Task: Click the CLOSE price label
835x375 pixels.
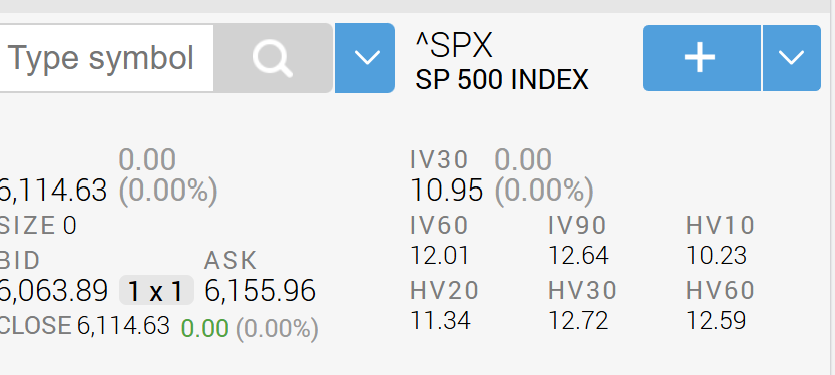Action: (x=35, y=325)
